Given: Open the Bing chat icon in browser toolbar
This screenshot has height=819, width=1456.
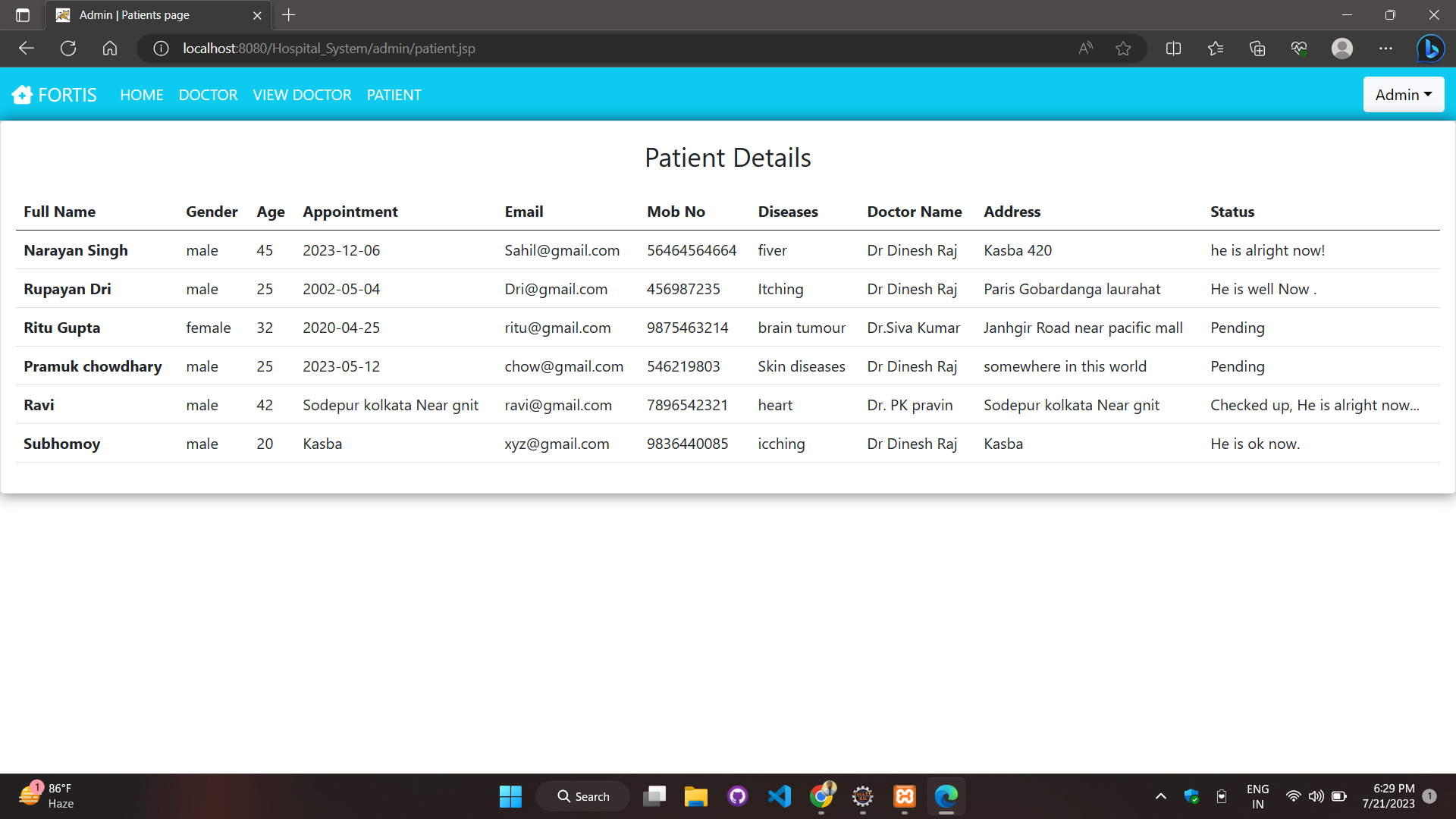Looking at the screenshot, I should tap(1430, 48).
